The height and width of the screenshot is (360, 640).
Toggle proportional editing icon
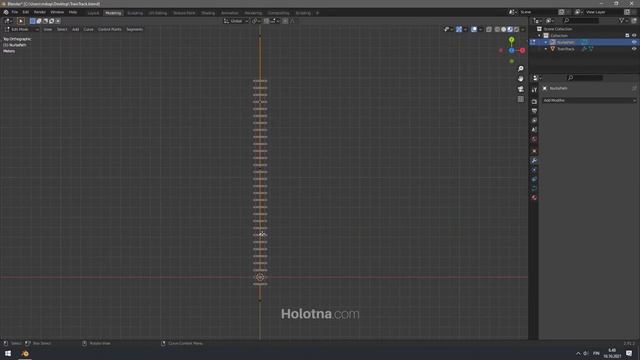(x=285, y=21)
